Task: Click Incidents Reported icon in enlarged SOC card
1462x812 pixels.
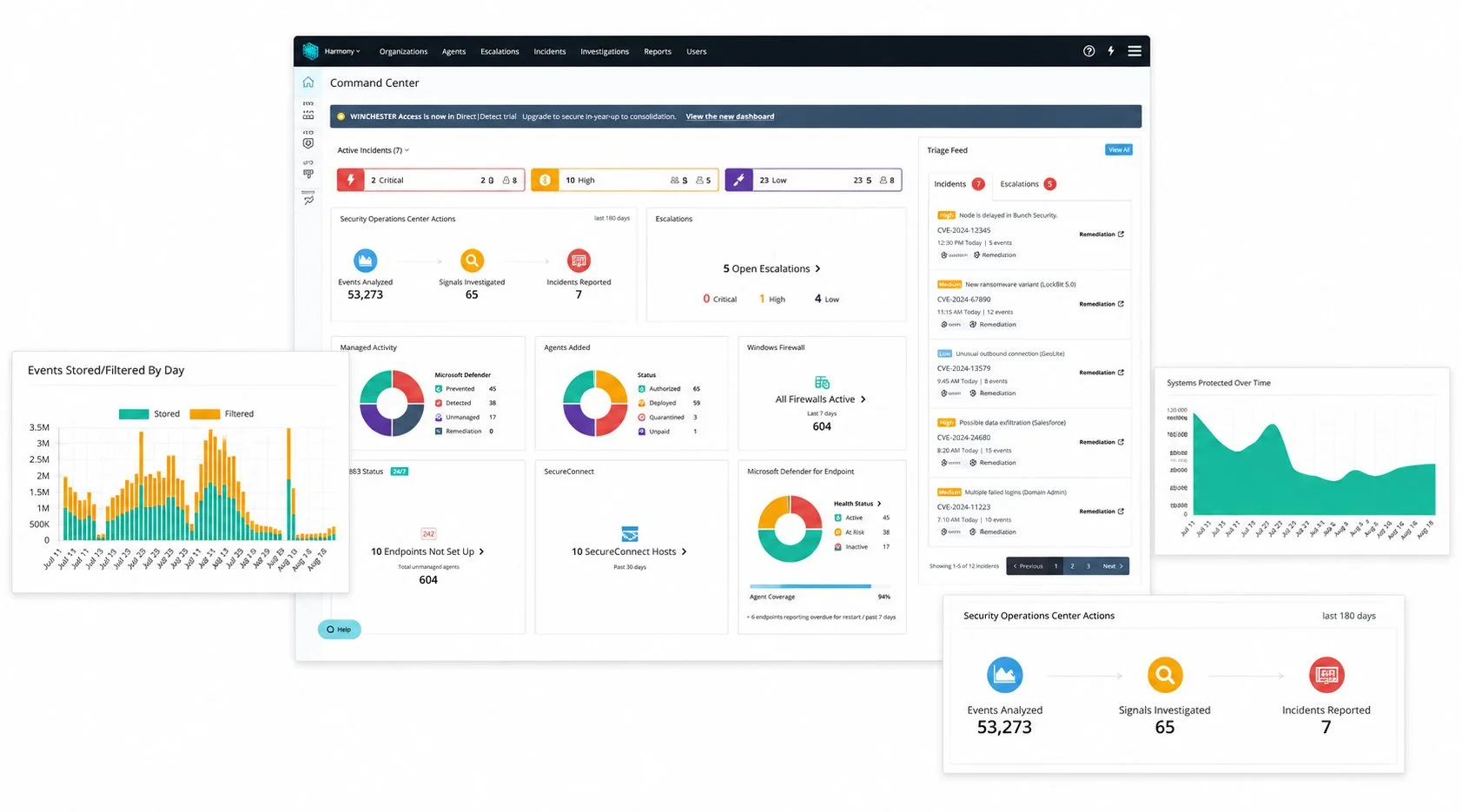Action: 1326,675
